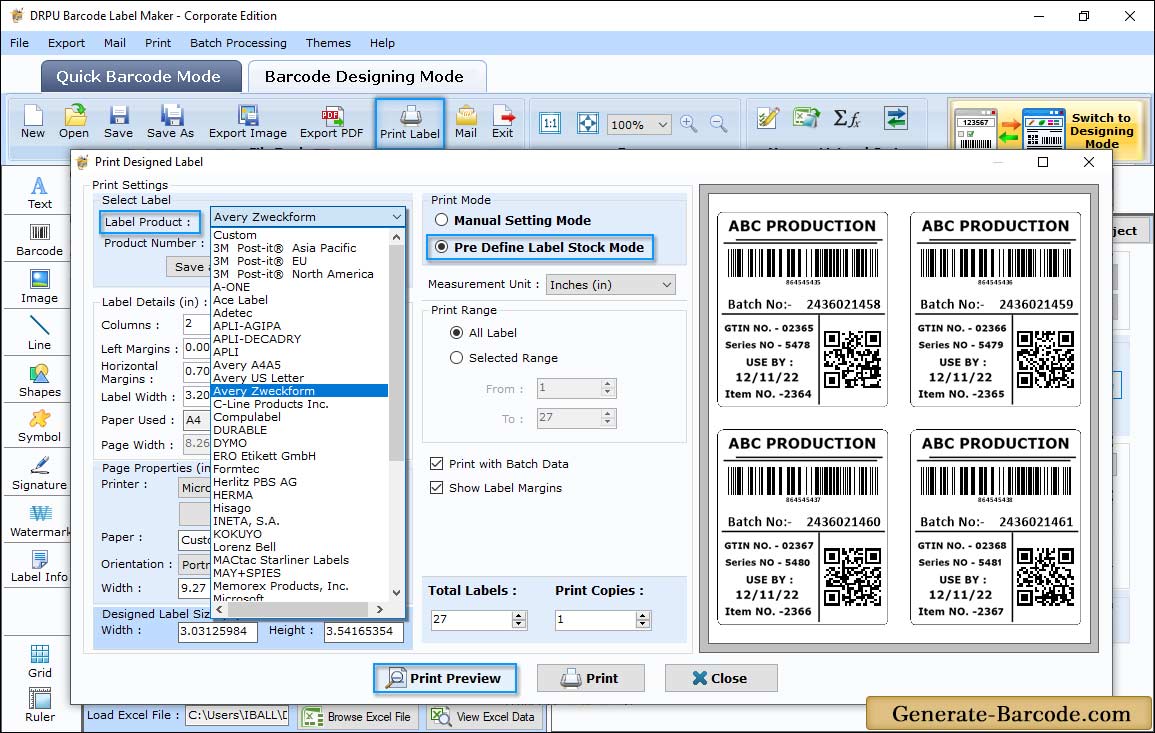Choose Avery US Letter from list
The image size is (1155, 733).
coord(258,378)
